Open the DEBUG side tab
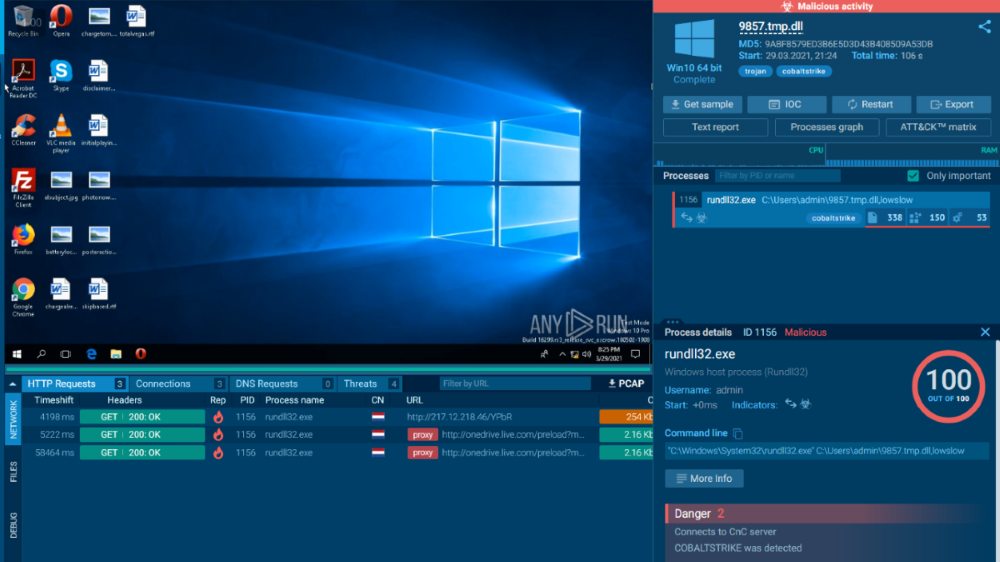This screenshot has height=562, width=1000. [13, 526]
